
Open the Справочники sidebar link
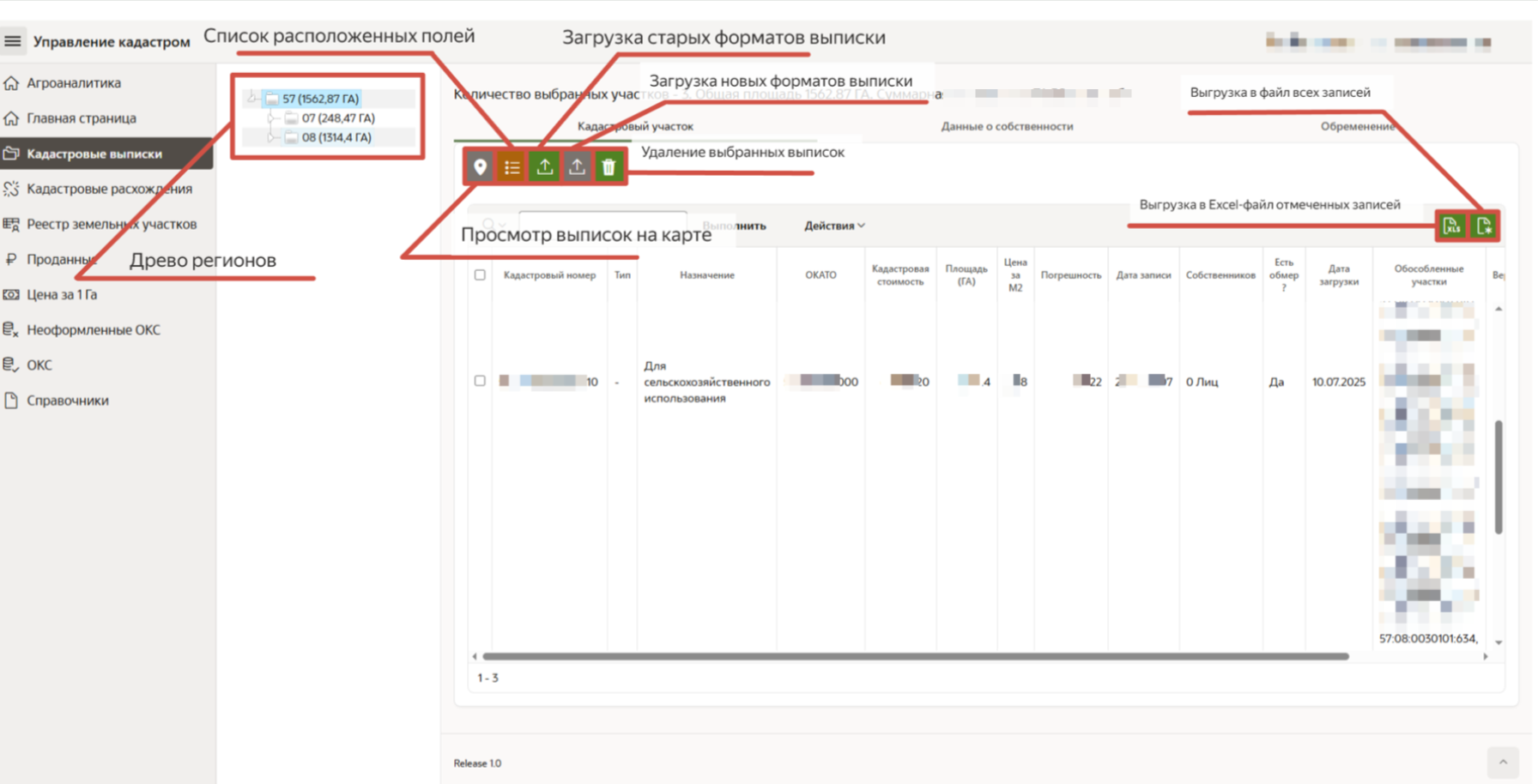pos(67,401)
